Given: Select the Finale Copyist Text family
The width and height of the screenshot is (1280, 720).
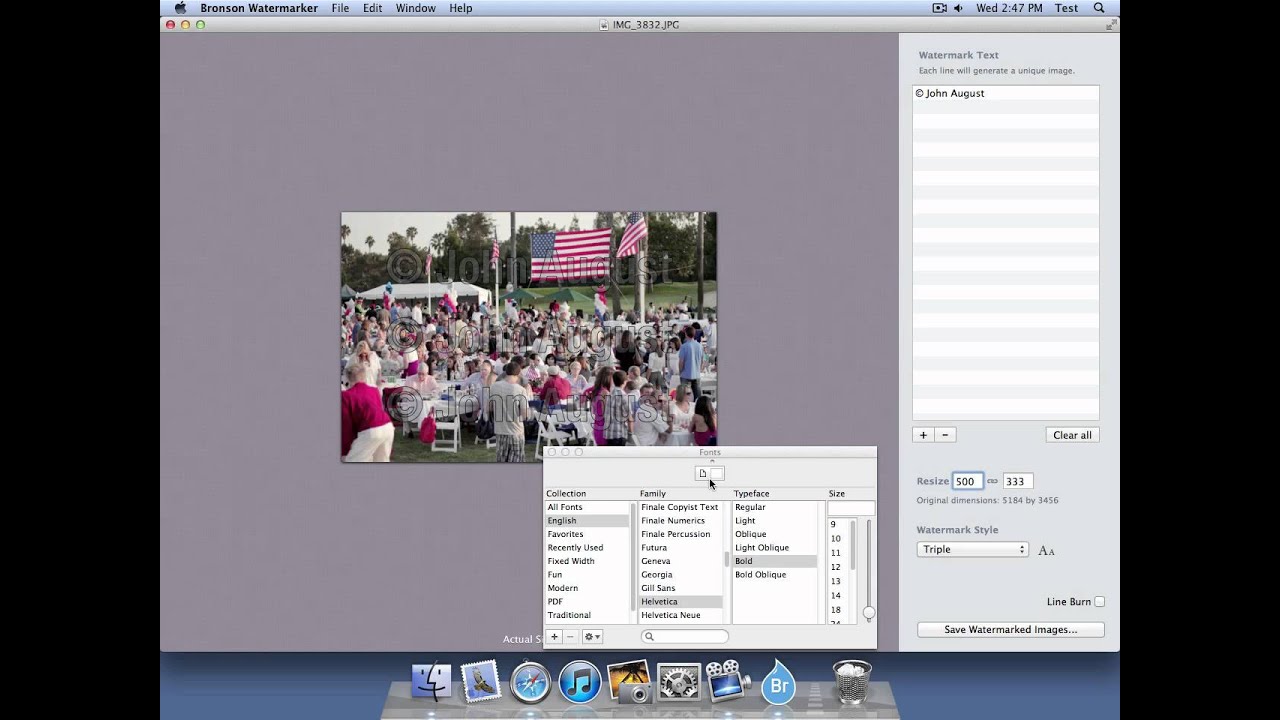Looking at the screenshot, I should coord(681,507).
